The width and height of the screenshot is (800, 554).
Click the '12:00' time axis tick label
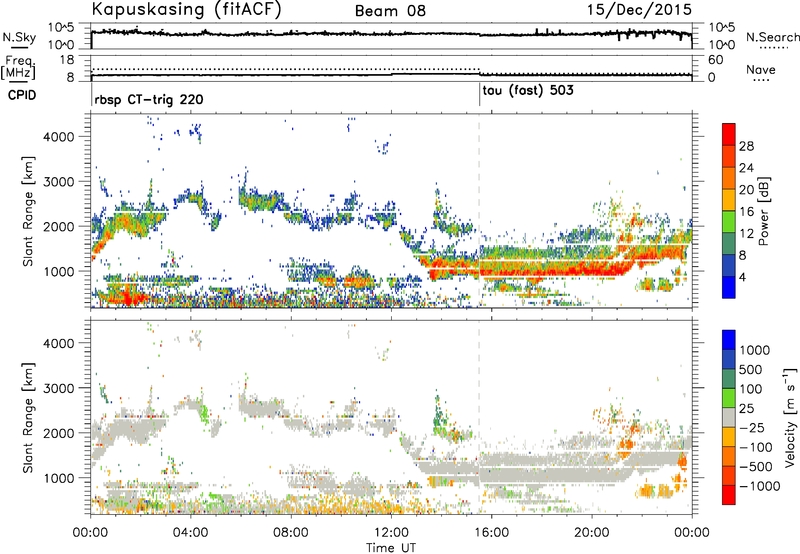pos(391,533)
